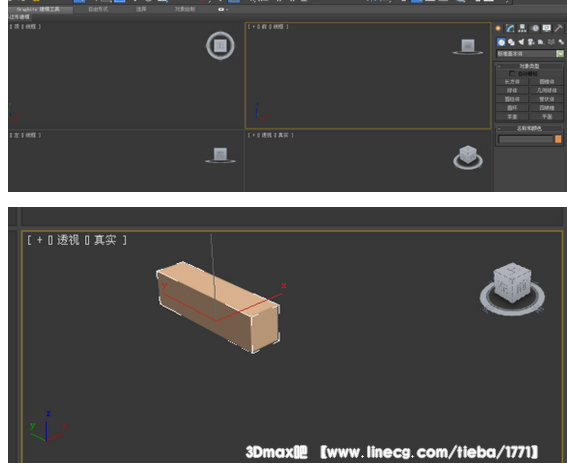
Task: Click the 上 face on large ViewCube
Action: [x=513, y=270]
